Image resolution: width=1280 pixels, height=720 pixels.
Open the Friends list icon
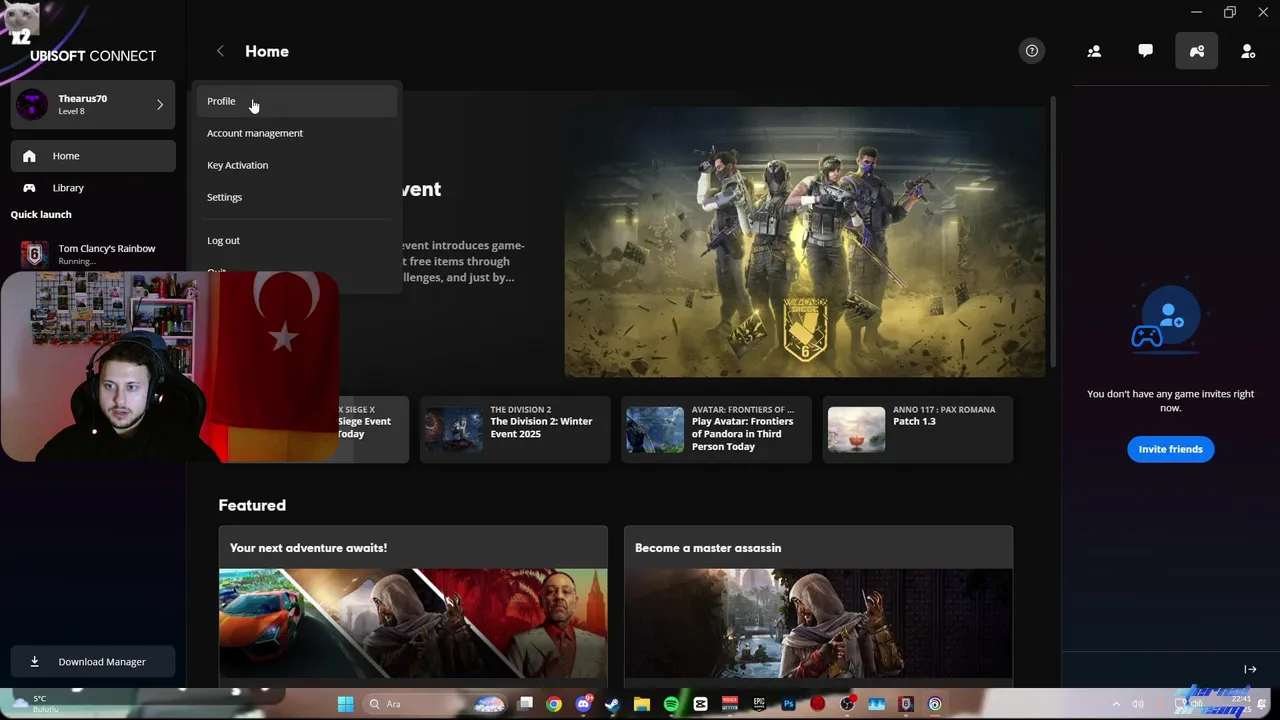point(1094,51)
